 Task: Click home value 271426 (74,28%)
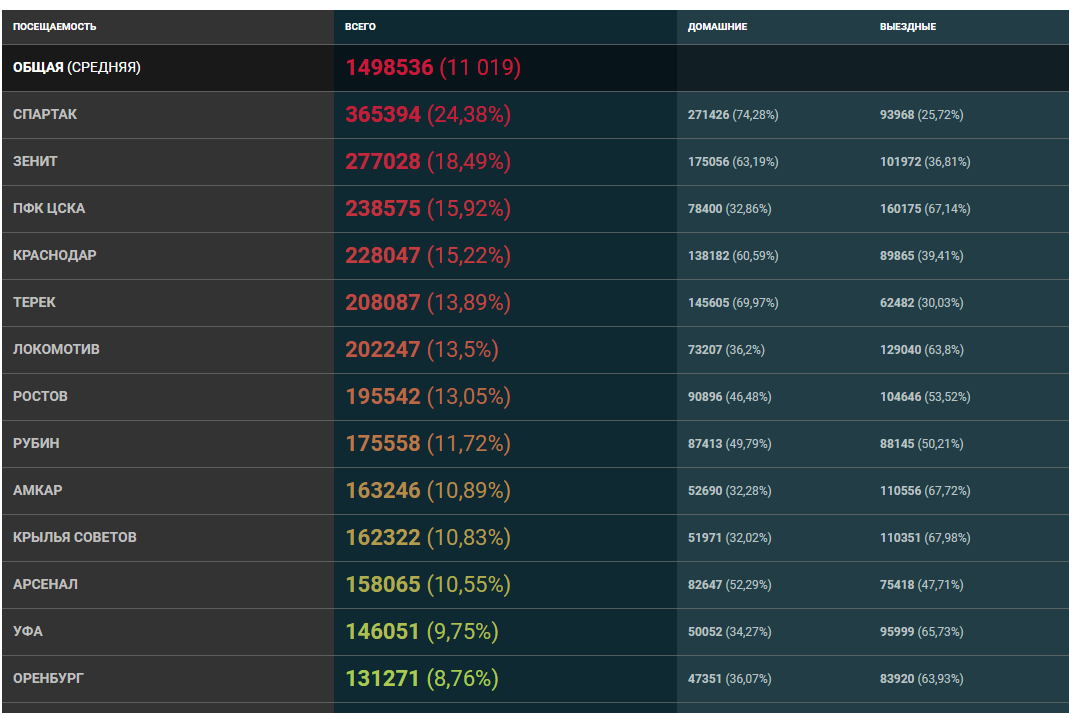(733, 115)
